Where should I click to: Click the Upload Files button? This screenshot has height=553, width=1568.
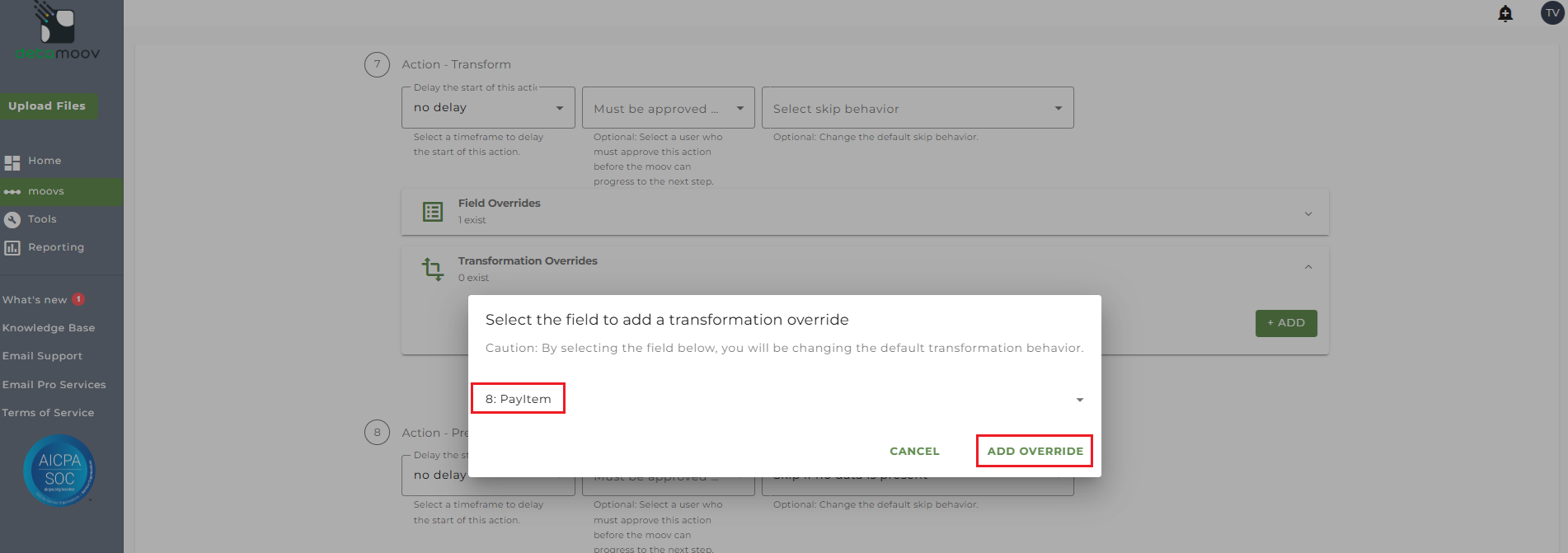(x=47, y=106)
